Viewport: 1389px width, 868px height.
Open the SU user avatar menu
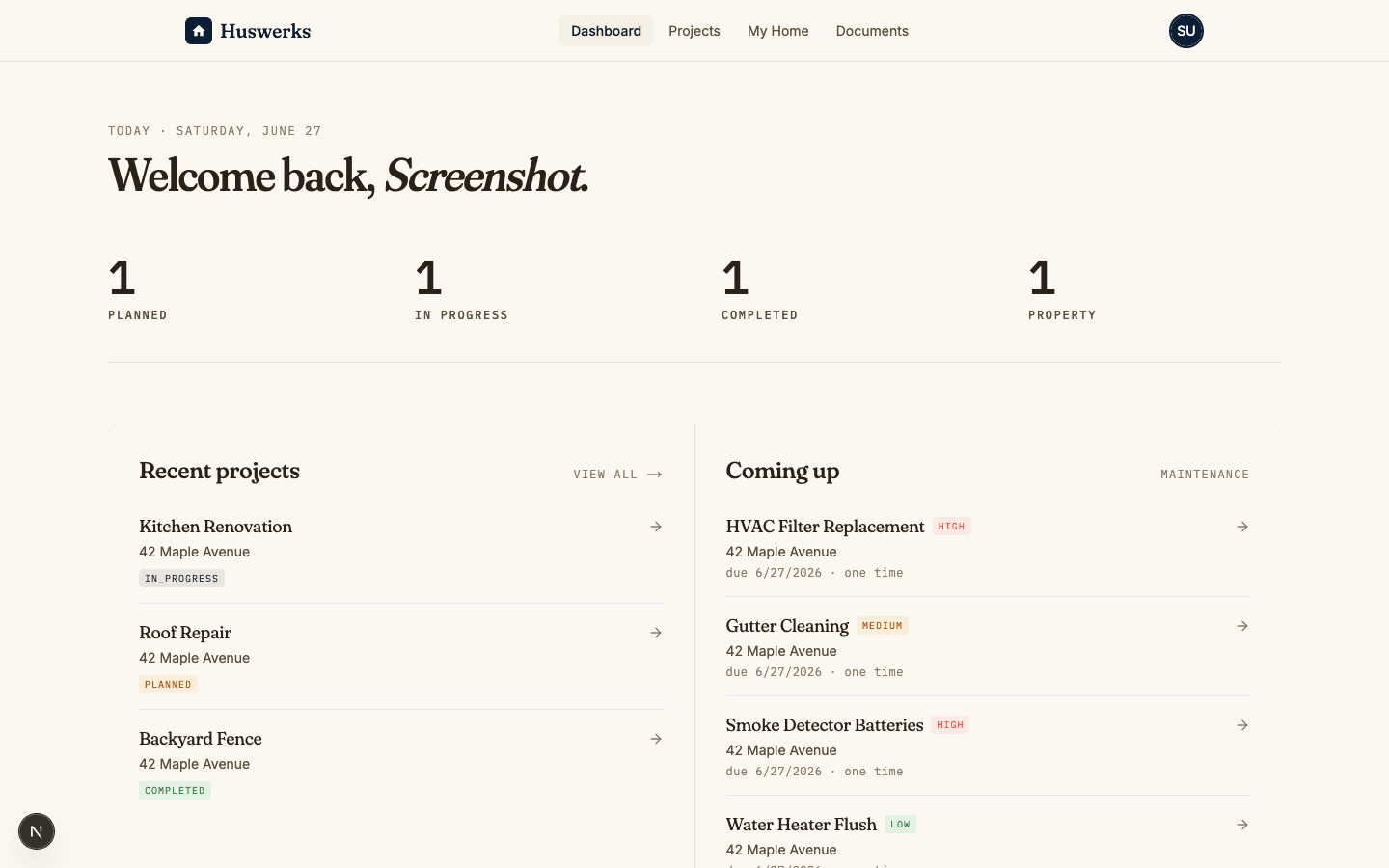(x=1186, y=31)
